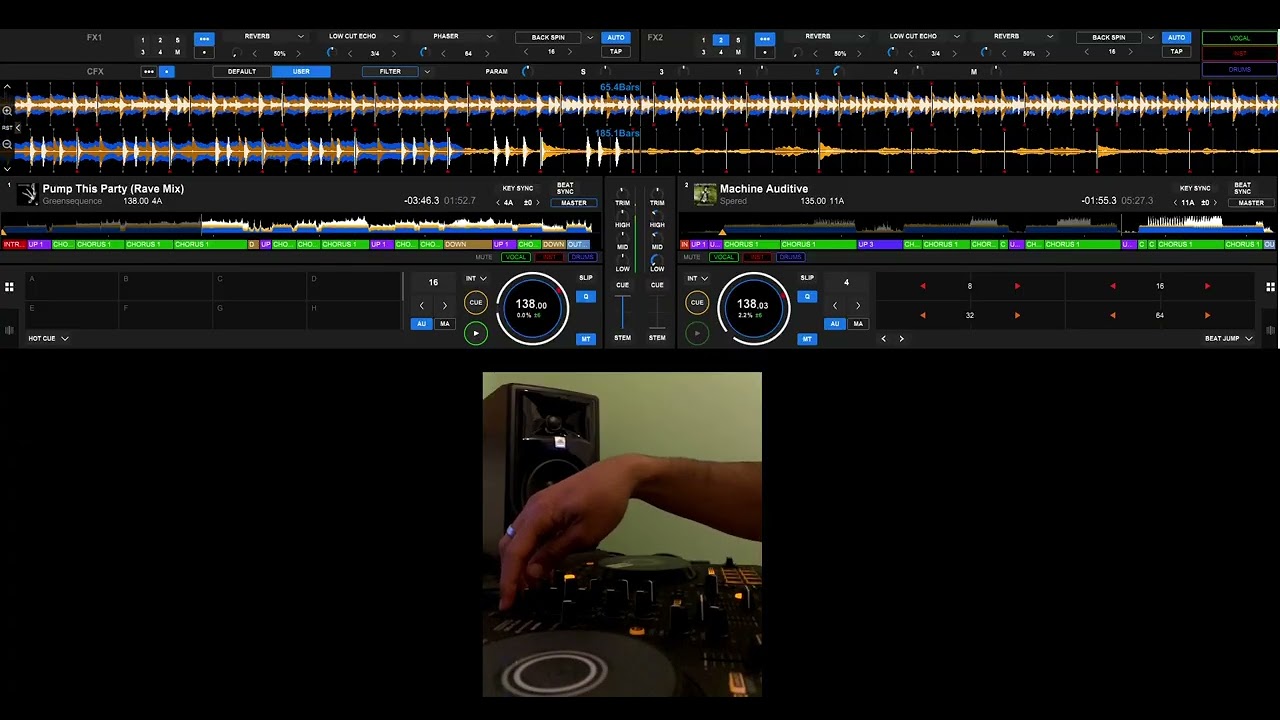Enable SLIP mode on deck 1
This screenshot has width=1280, height=720.
[x=586, y=278]
